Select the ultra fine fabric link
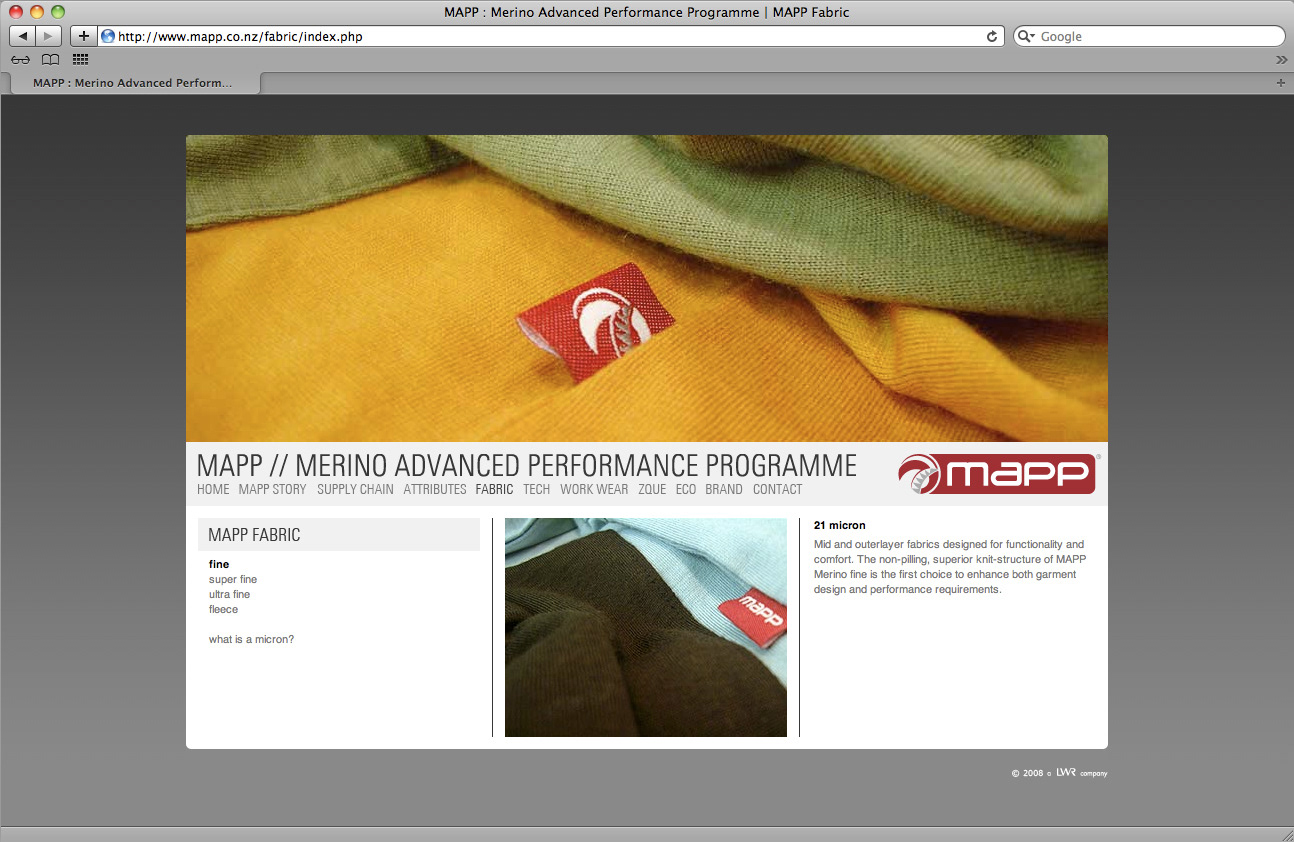The width and height of the screenshot is (1294, 842). (229, 594)
